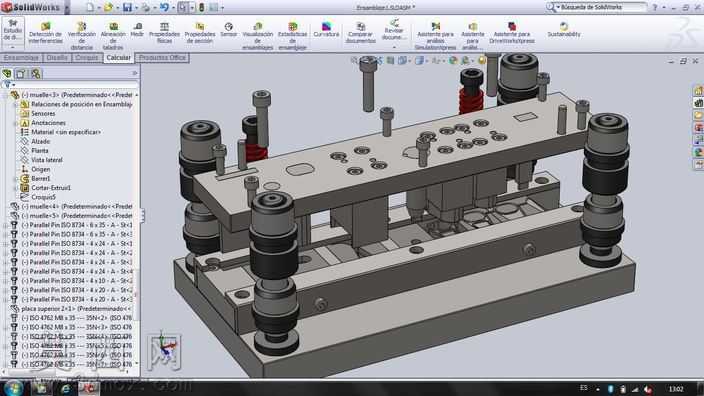Open Visualización de ensamblajes
This screenshot has width=704, height=396.
258,35
